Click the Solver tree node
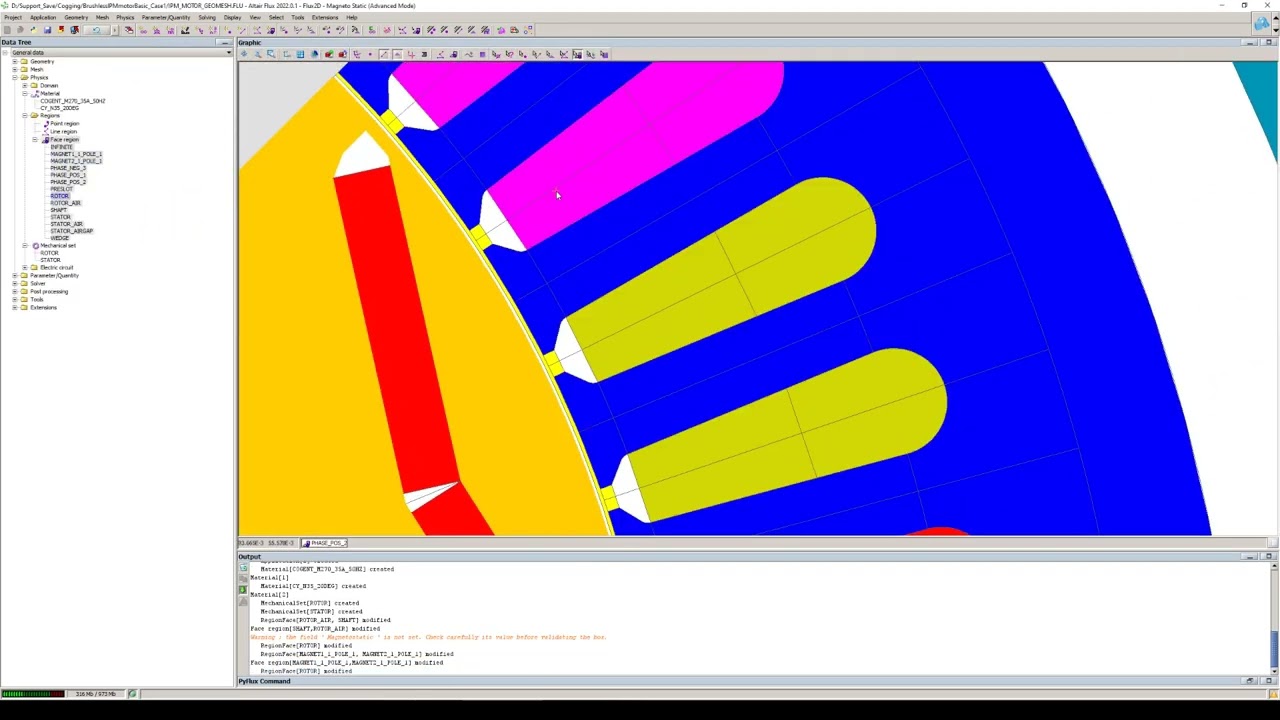 click(x=38, y=284)
